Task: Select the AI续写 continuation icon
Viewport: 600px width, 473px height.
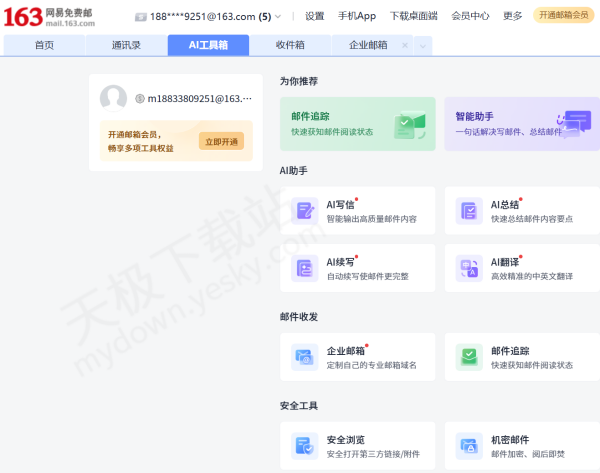Action: [x=304, y=269]
